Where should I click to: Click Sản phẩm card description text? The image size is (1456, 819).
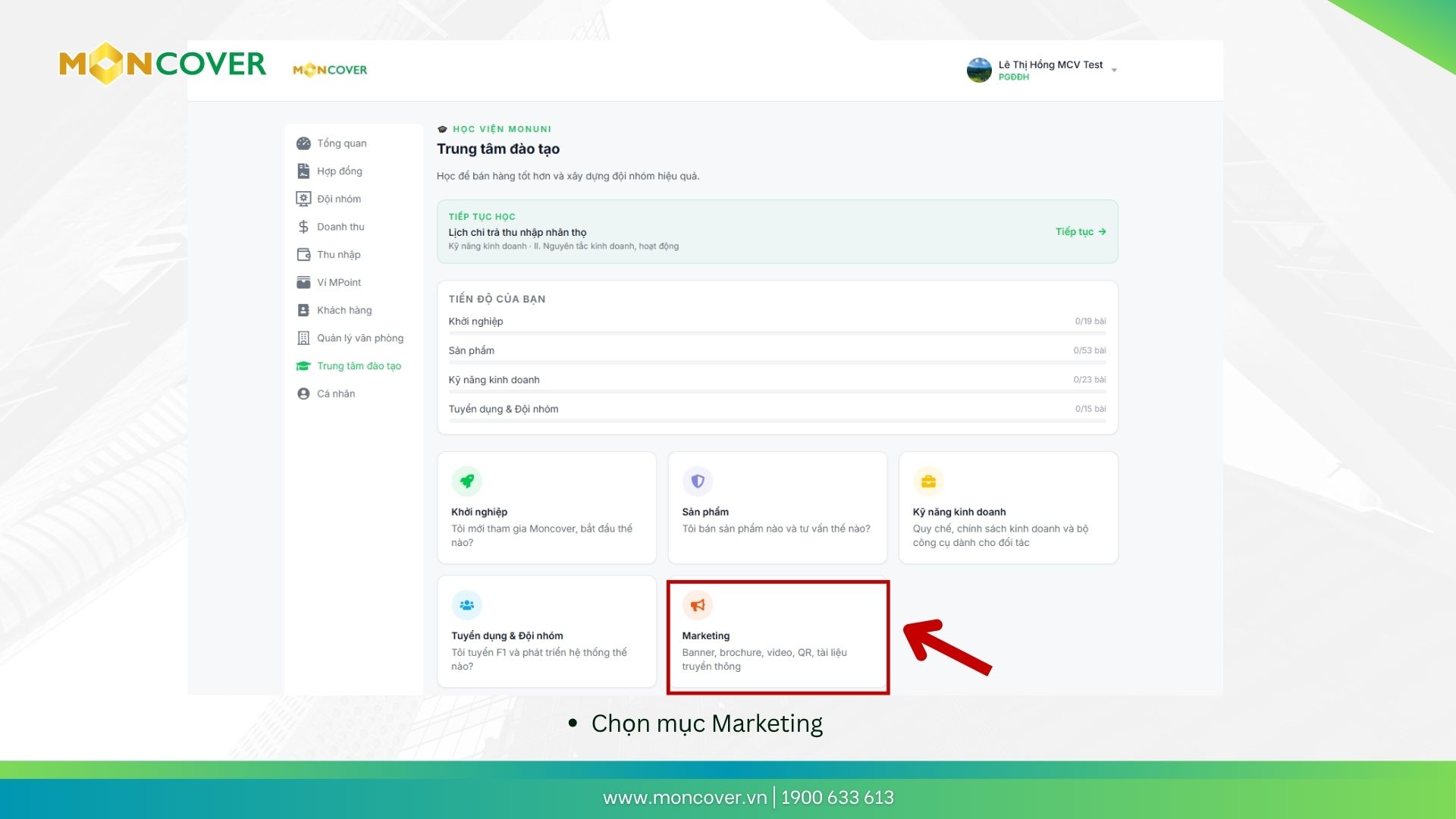(x=776, y=529)
